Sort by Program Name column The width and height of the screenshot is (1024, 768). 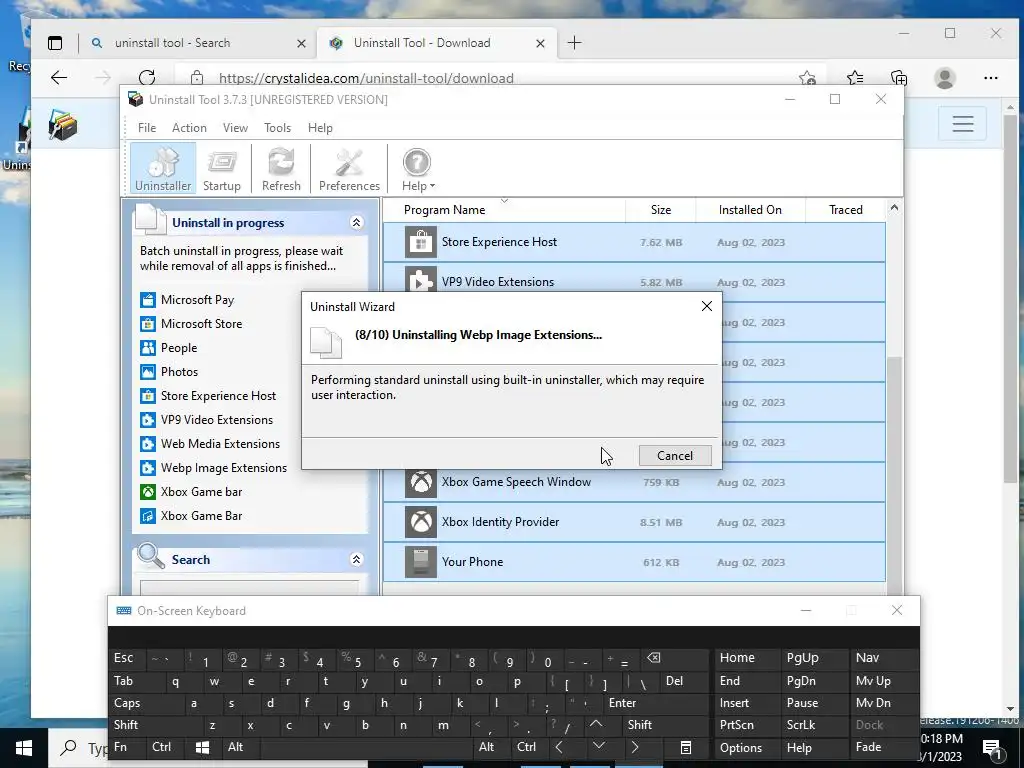click(504, 210)
